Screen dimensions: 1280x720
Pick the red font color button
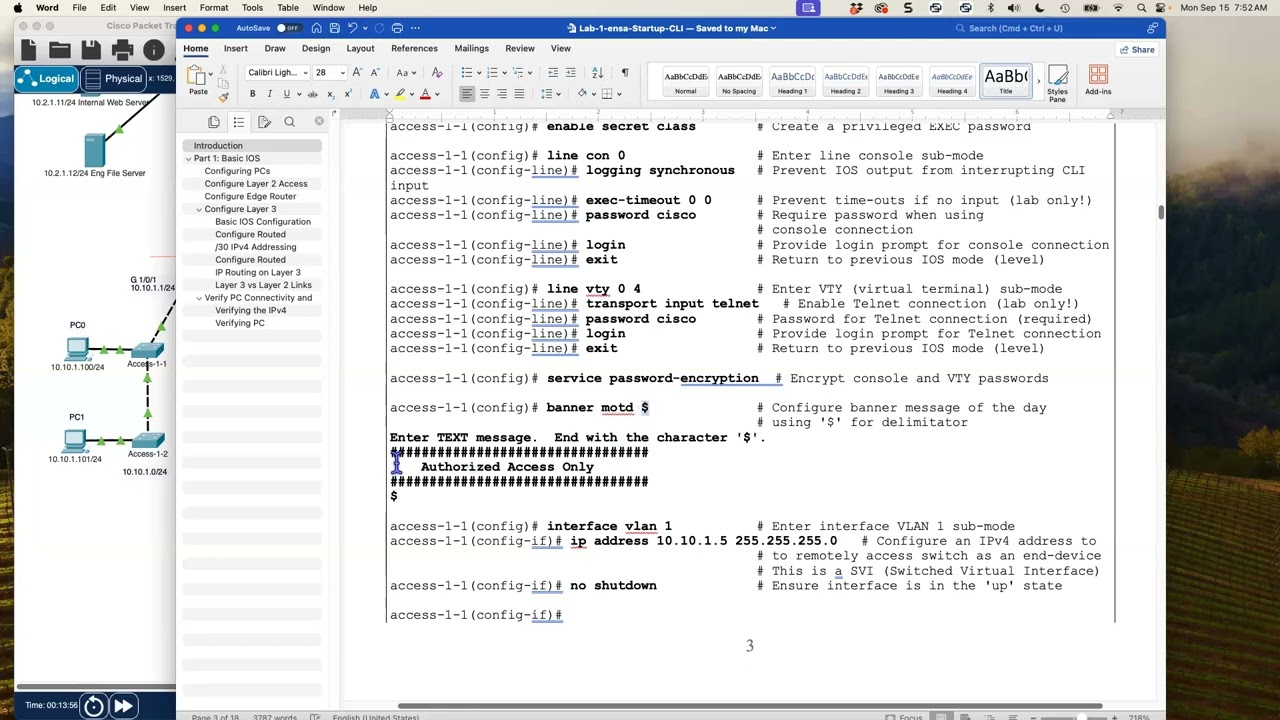(x=425, y=94)
